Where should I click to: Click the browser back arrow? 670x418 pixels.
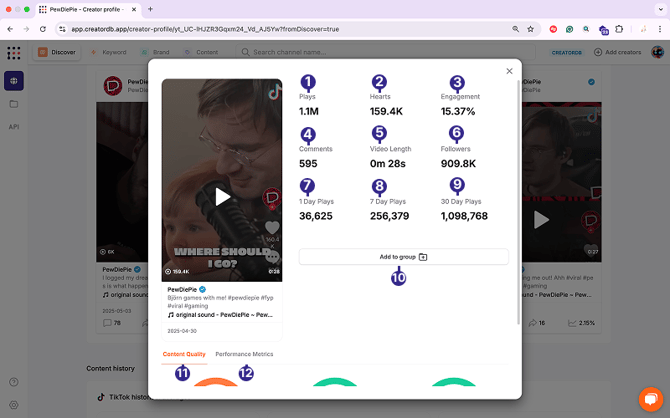click(x=10, y=29)
